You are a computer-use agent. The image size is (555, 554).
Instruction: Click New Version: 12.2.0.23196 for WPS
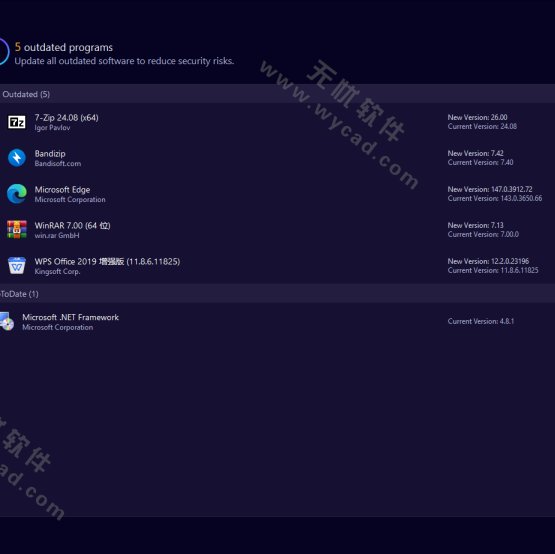tap(488, 261)
